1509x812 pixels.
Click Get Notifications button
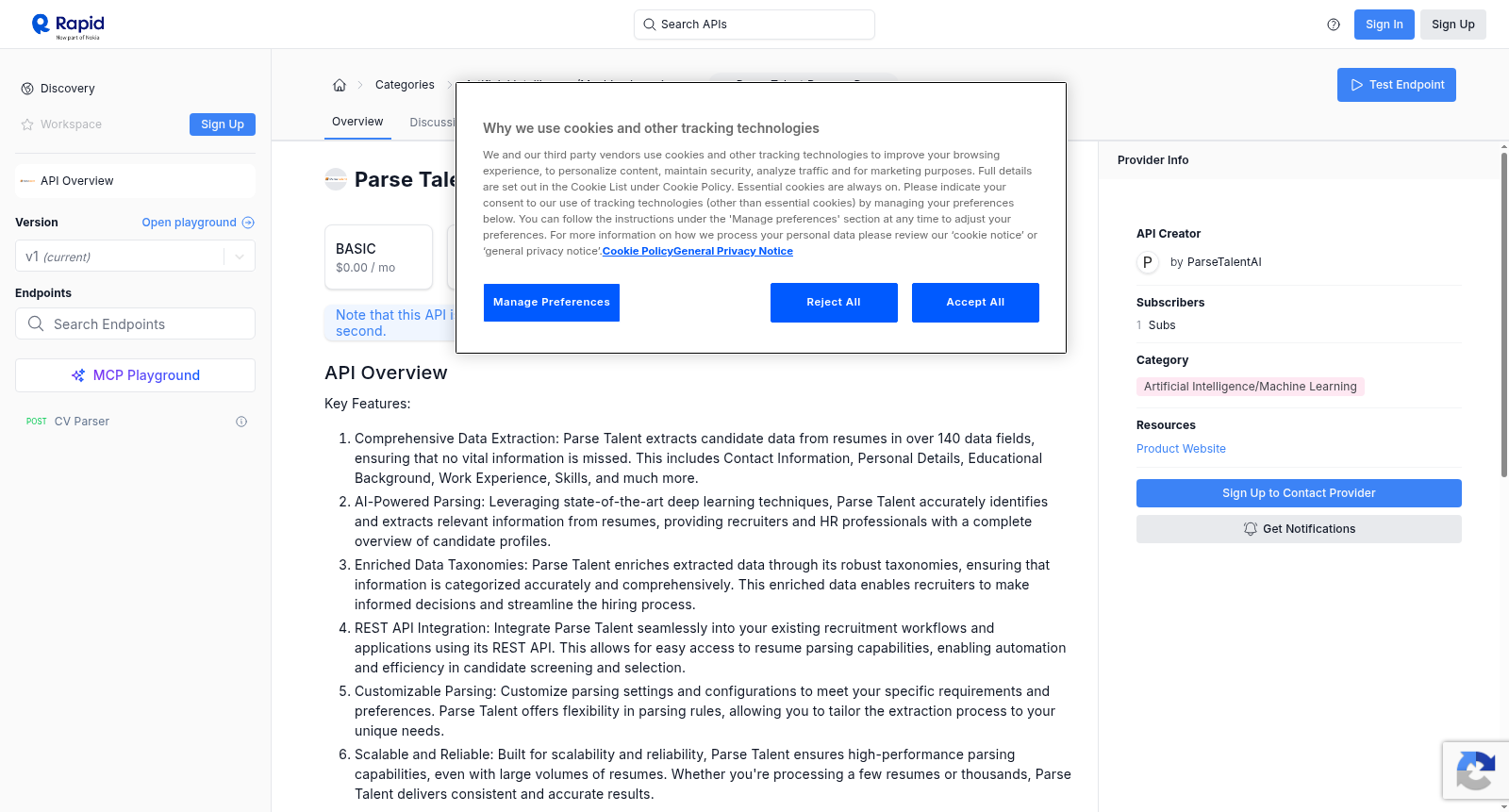(x=1299, y=529)
